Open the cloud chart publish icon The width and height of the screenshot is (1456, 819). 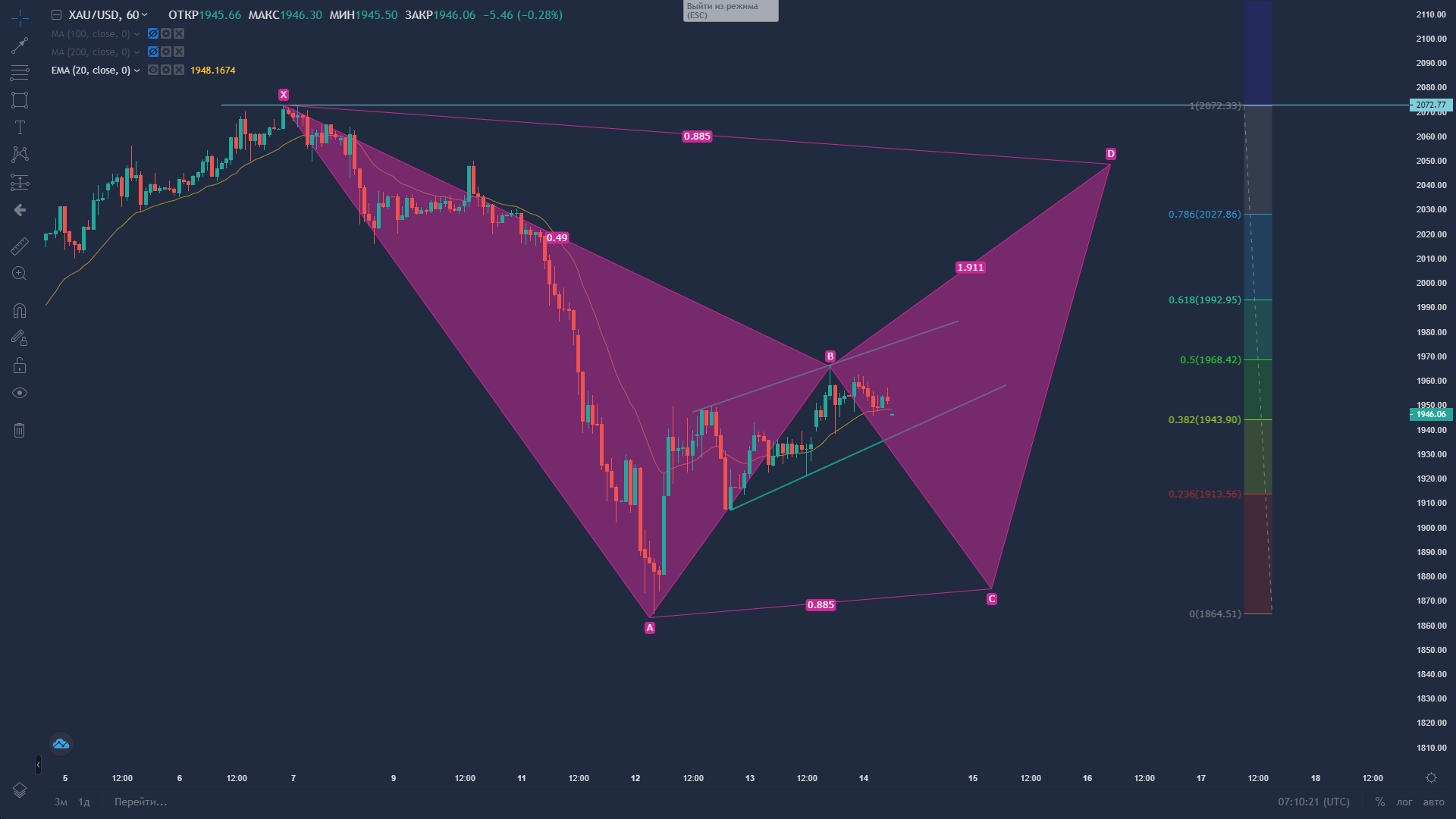[x=61, y=744]
